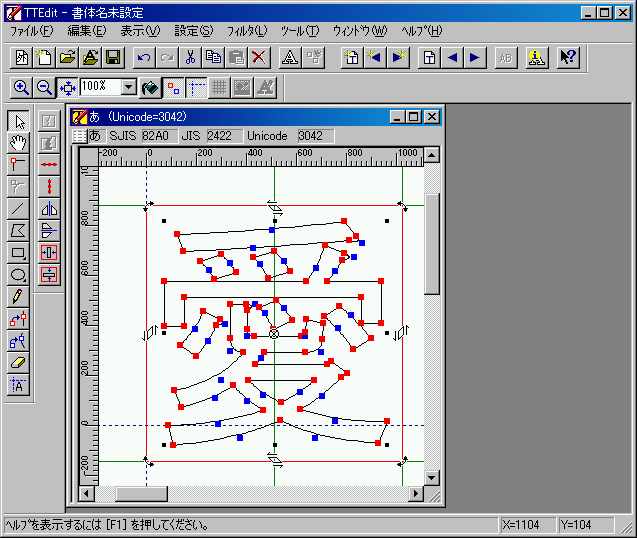637x538 pixels.
Task: Open the 表示(V) menu
Action: (140, 31)
